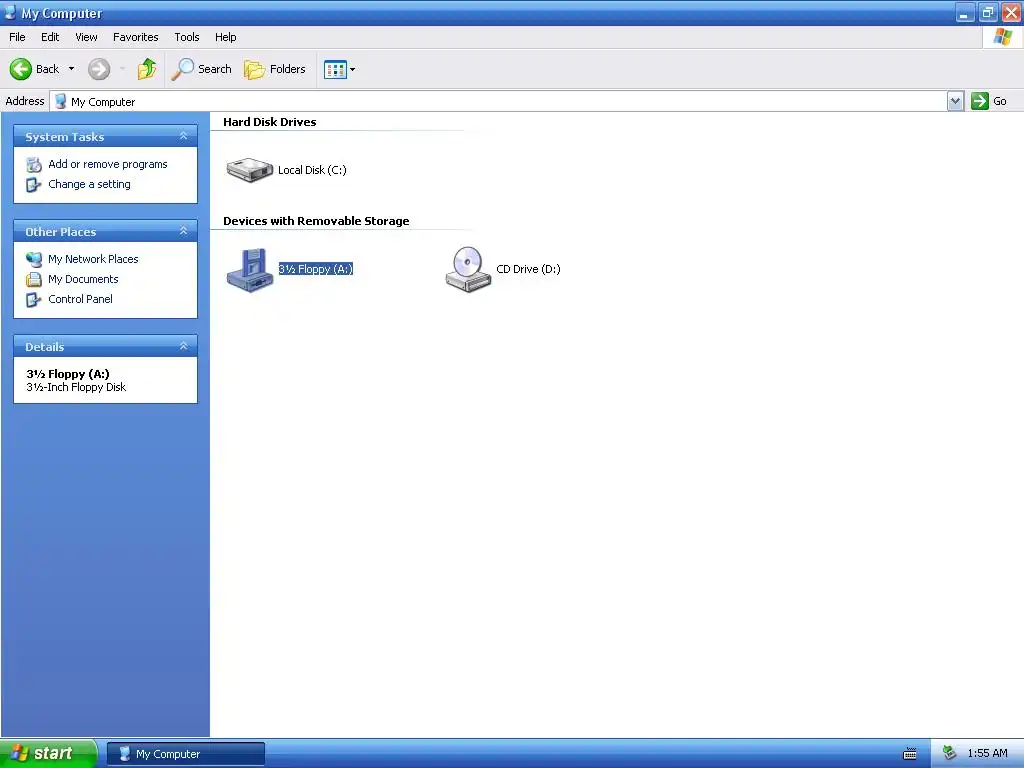The width and height of the screenshot is (1024, 768).
Task: Click the Control Panel icon
Action: point(33,300)
